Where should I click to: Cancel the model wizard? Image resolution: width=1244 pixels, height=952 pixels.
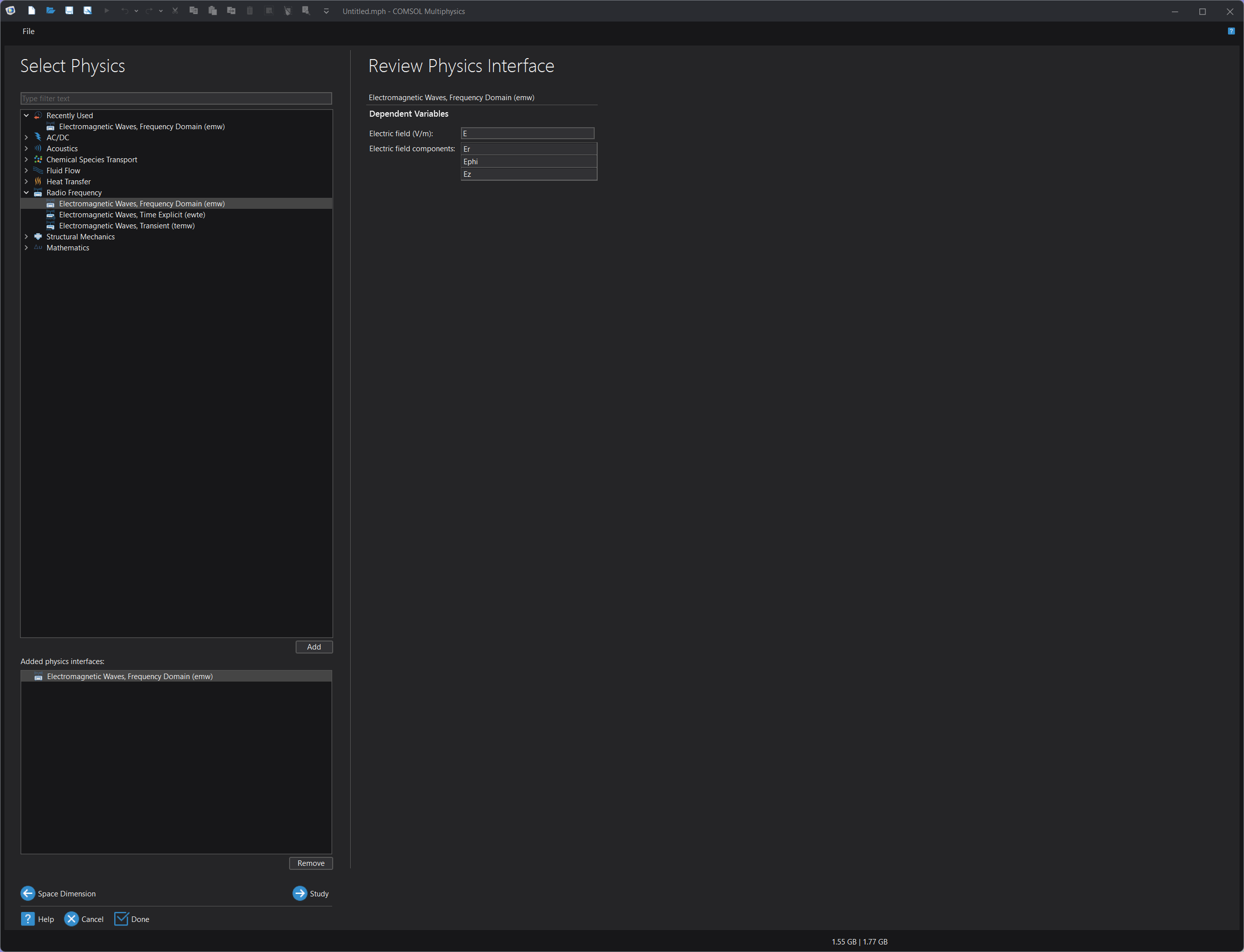coord(72,918)
